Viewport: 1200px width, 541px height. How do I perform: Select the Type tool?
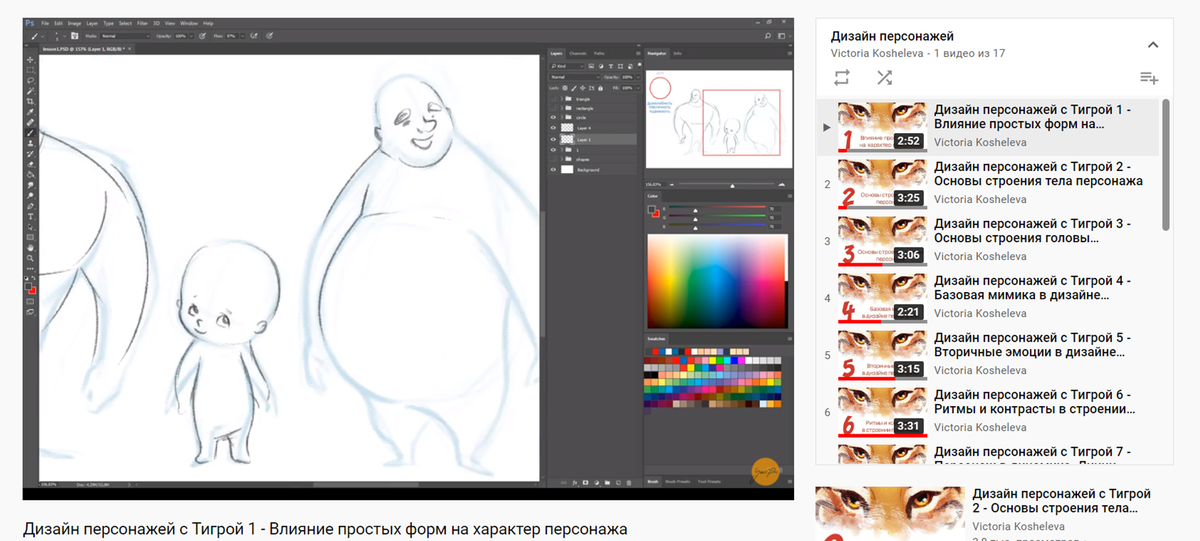point(30,217)
